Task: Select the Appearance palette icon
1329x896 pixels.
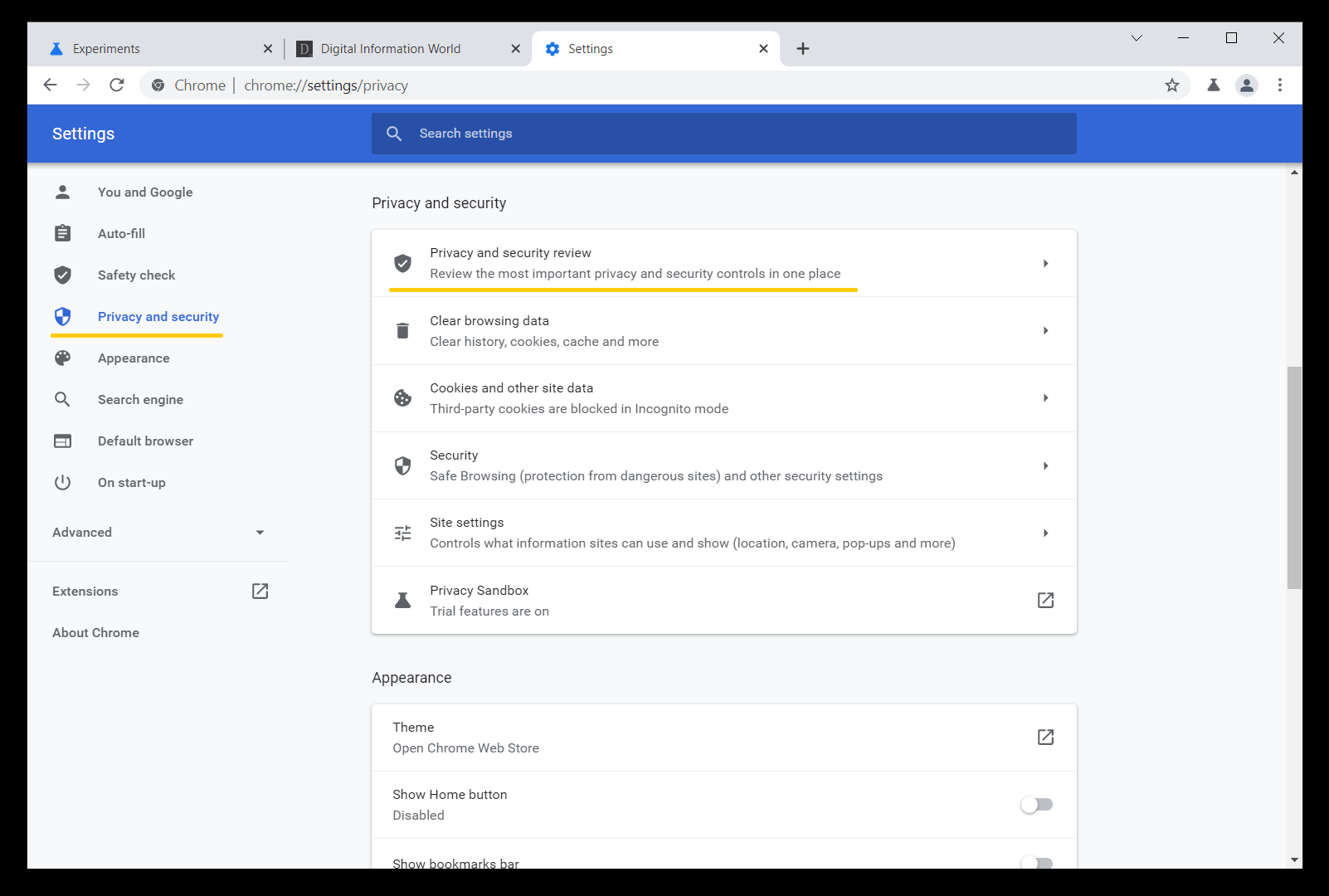Action: [x=62, y=358]
